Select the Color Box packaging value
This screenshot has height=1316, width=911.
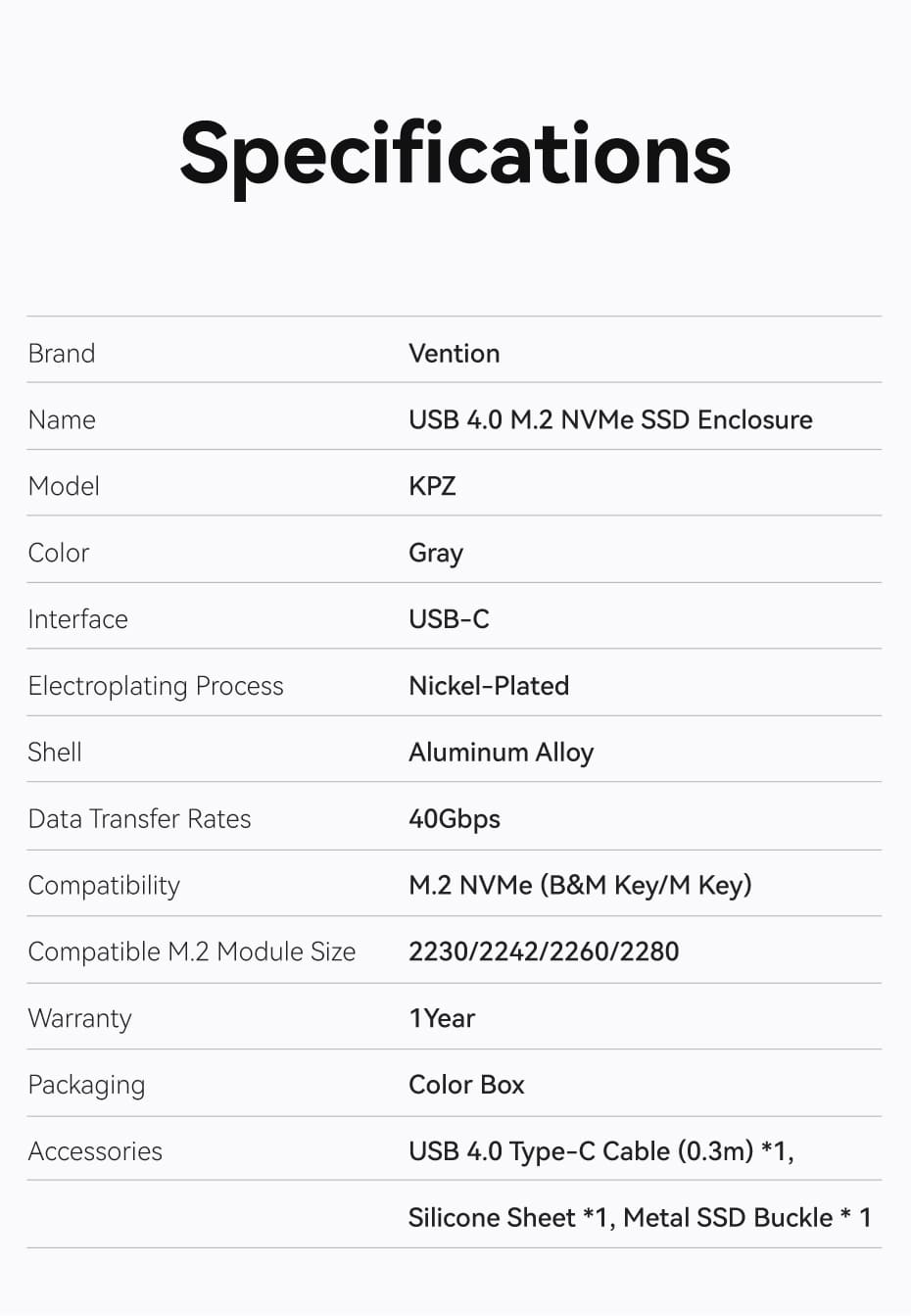coord(466,1085)
